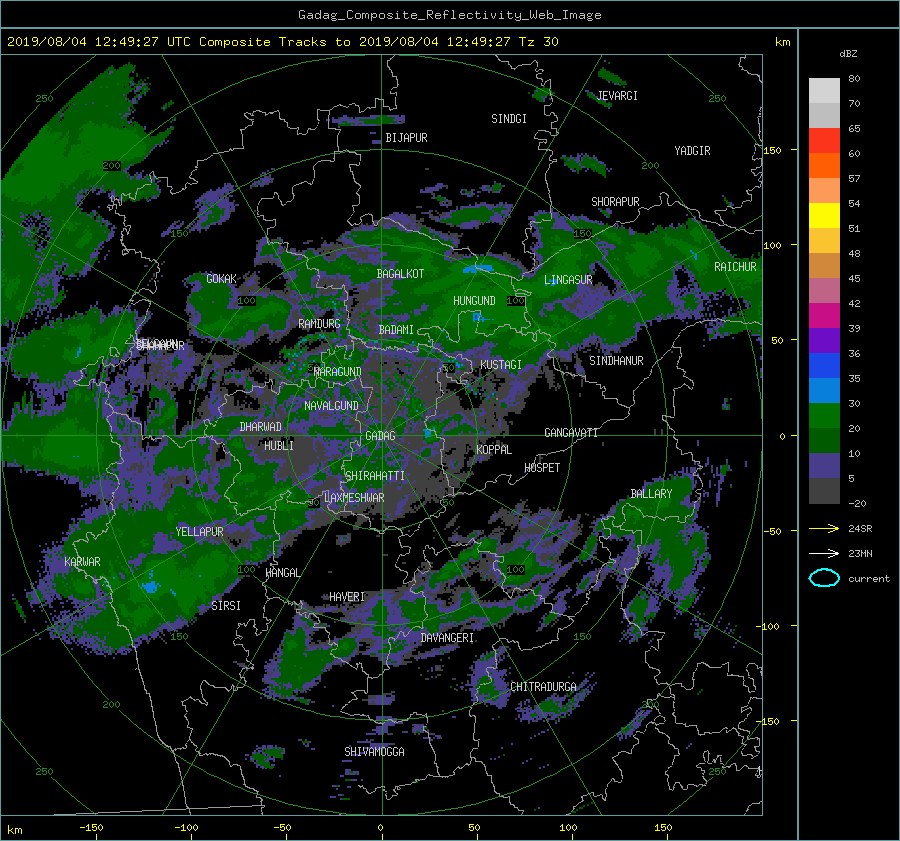Click the NAVALGUND city label

pos(331,406)
